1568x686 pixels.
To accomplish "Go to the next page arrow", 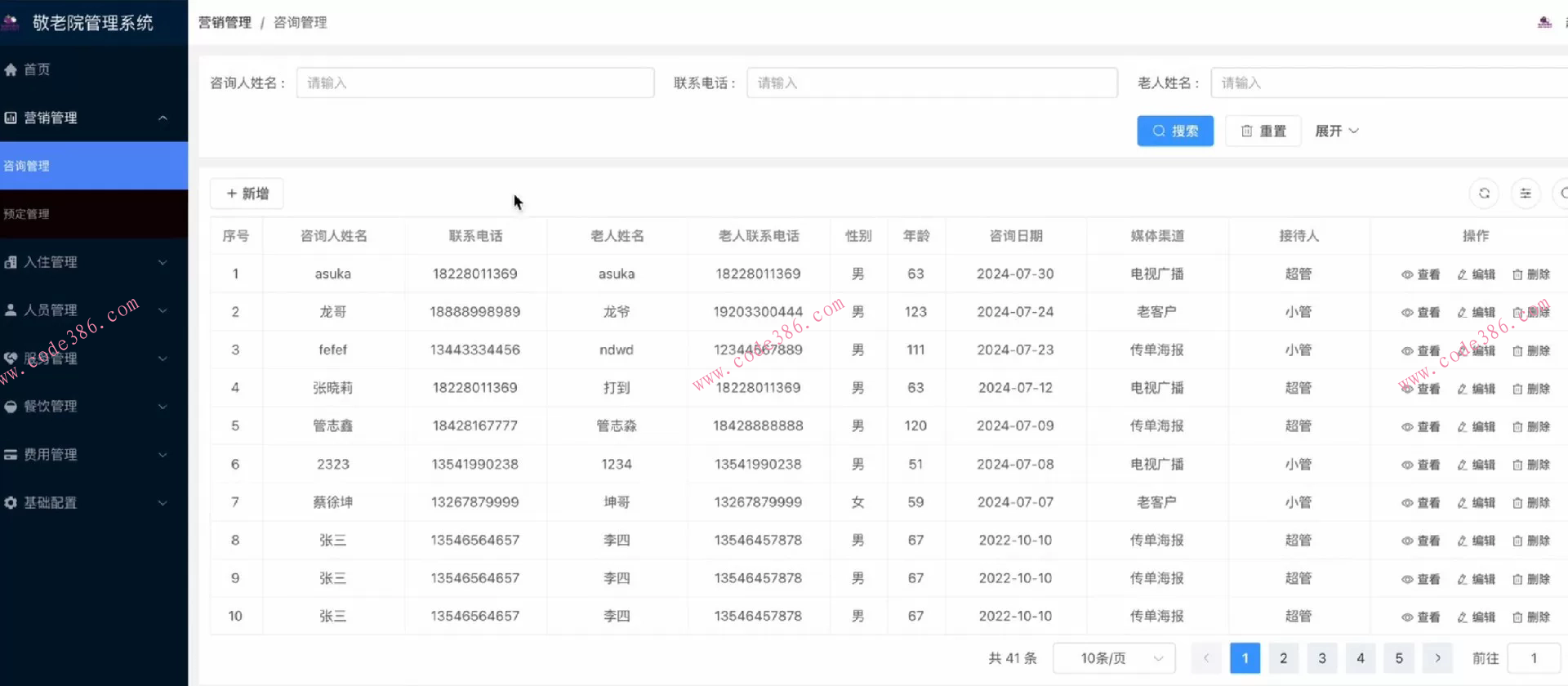I will coord(1437,658).
